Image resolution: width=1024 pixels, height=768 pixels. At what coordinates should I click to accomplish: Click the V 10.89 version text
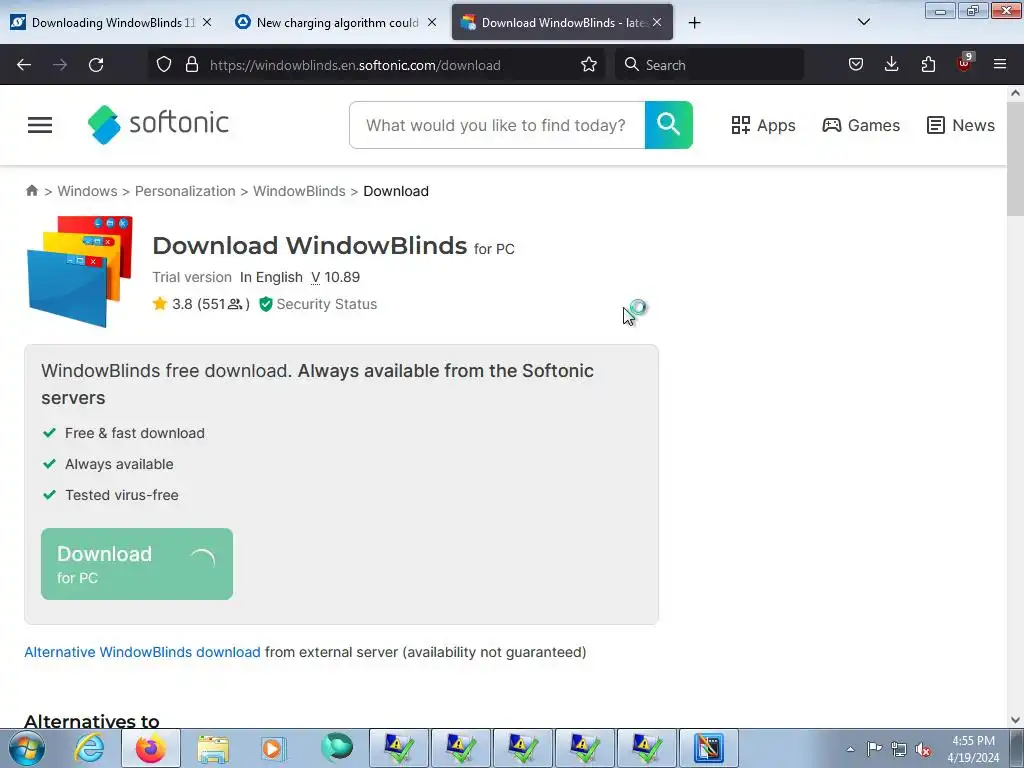(335, 277)
